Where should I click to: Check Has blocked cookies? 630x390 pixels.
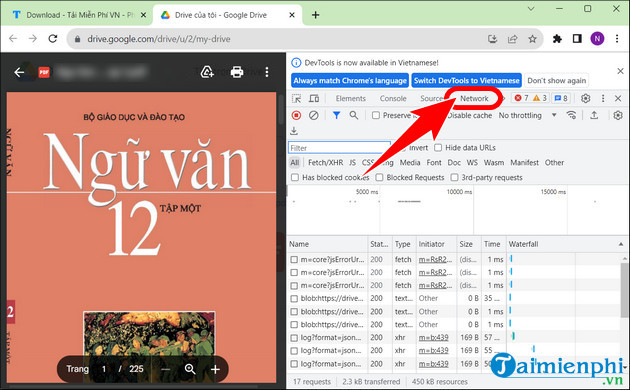(x=295, y=178)
